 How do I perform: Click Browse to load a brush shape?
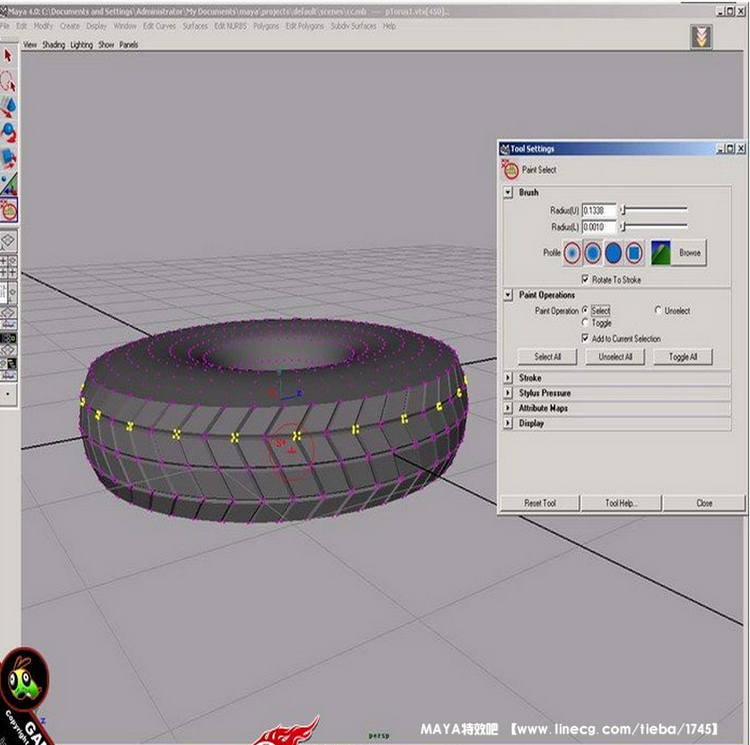coord(689,252)
